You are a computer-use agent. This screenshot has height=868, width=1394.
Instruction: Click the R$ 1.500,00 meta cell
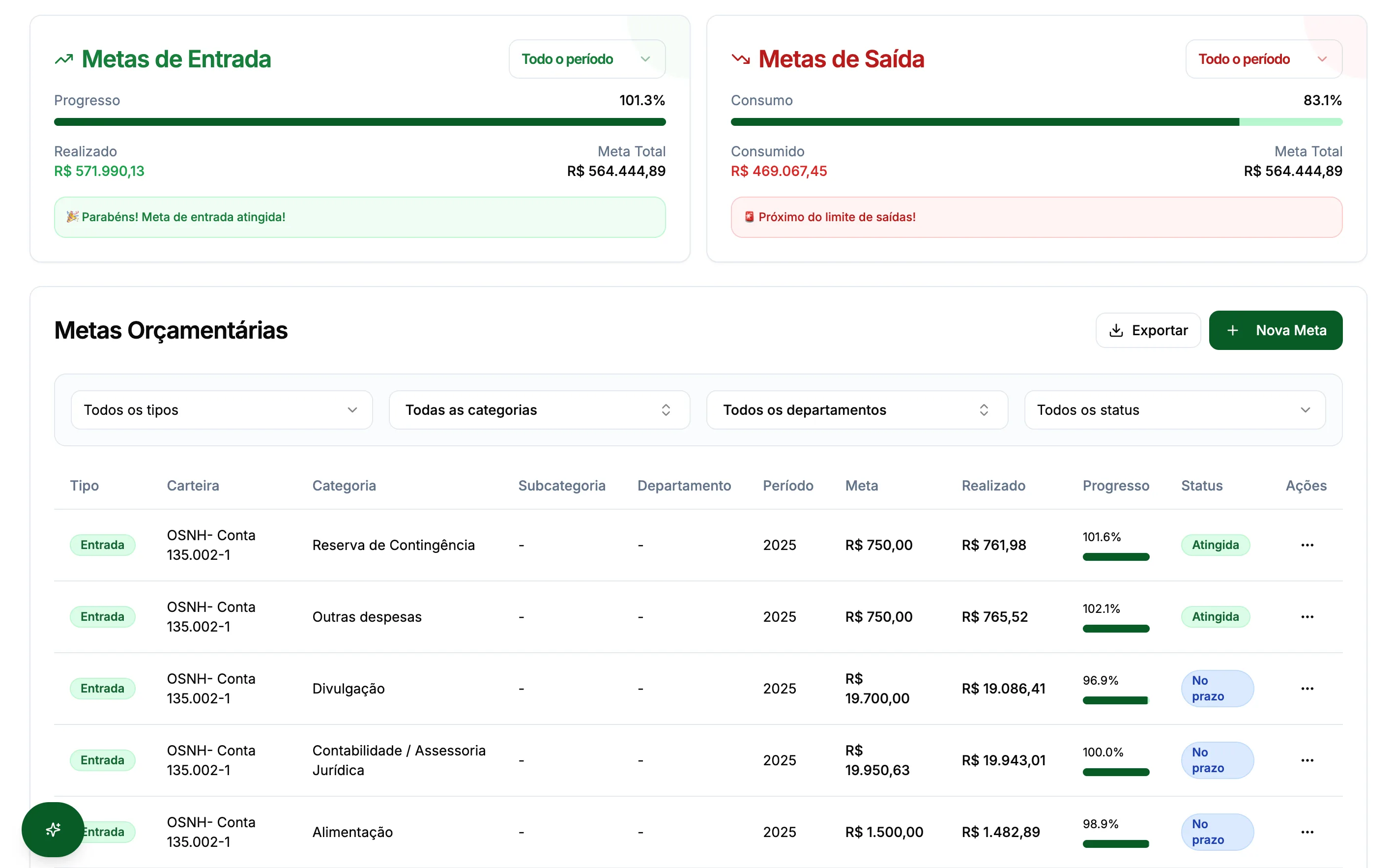884,832
